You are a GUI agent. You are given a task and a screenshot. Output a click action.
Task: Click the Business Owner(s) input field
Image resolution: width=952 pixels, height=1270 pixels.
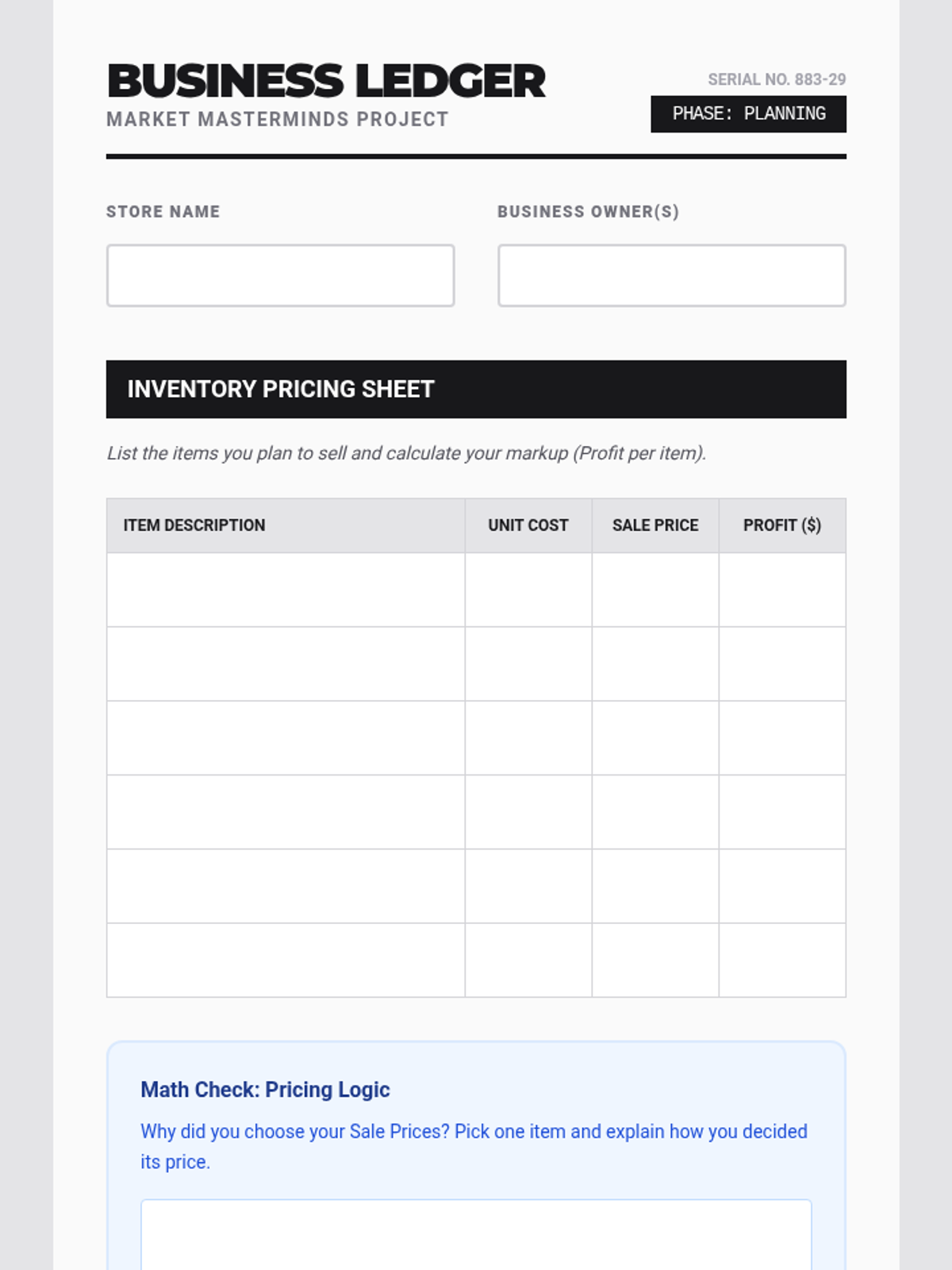[x=671, y=275]
